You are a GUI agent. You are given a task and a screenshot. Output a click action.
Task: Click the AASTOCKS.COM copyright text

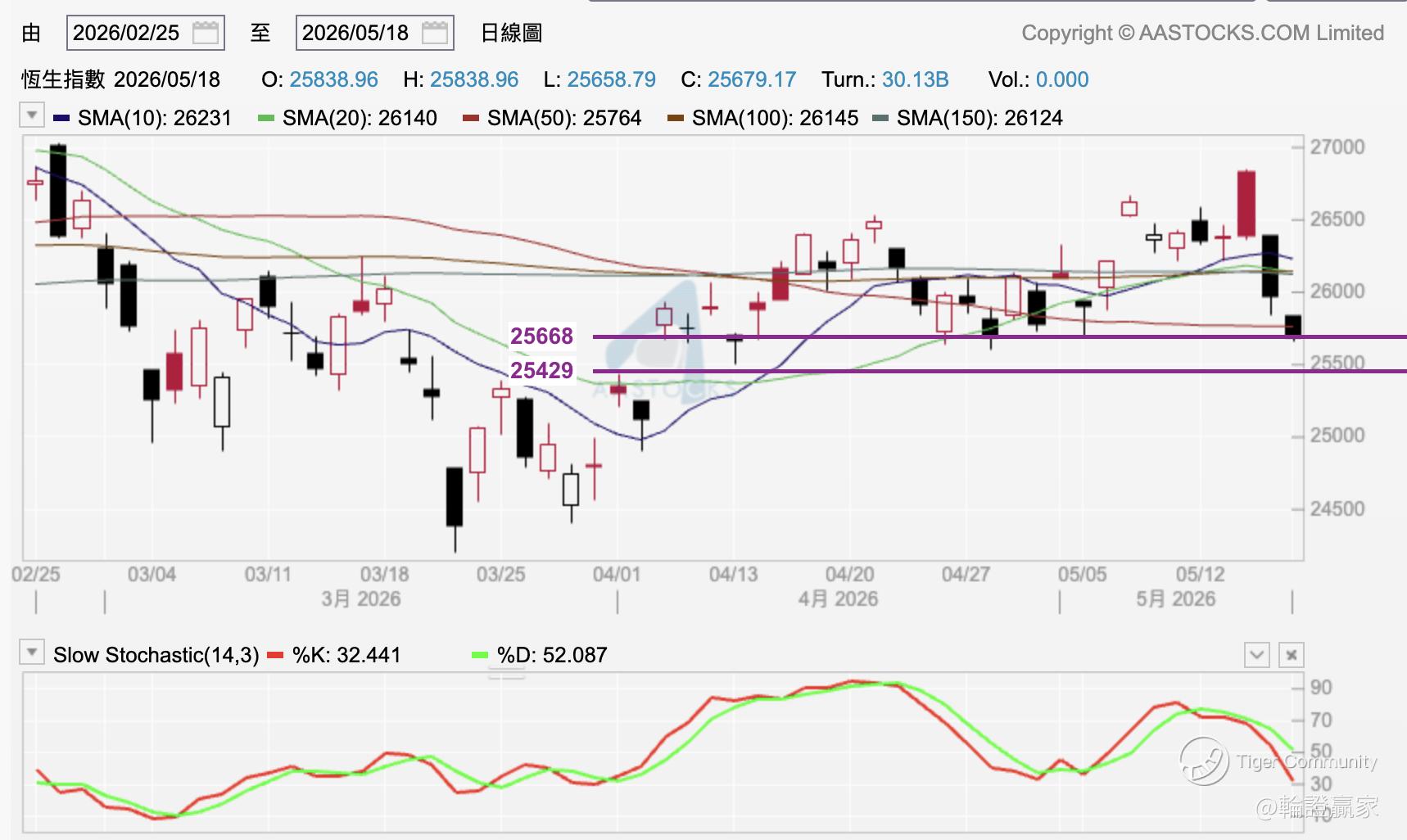(x=1203, y=33)
